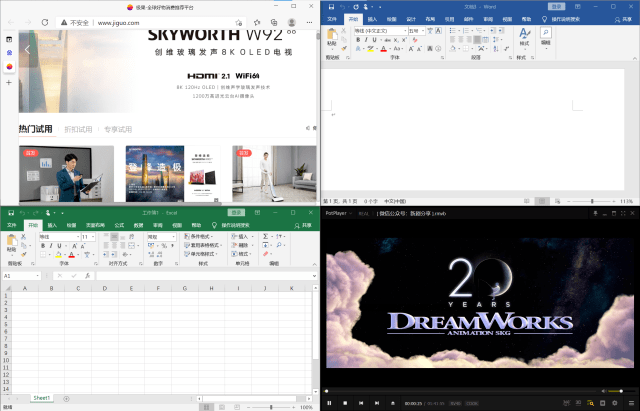640x411 pixels.
Task: Open the Insert tab in Word
Action: [372, 19]
